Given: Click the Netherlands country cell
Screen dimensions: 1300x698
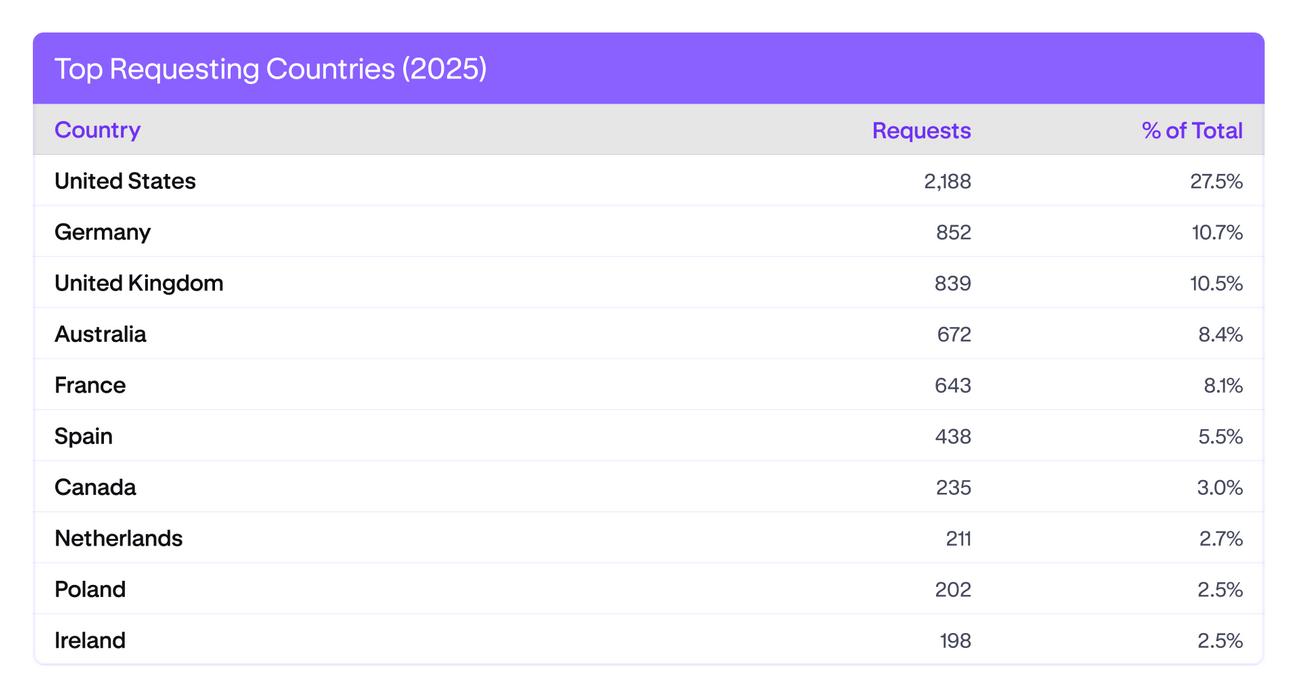Looking at the screenshot, I should click(x=118, y=538).
